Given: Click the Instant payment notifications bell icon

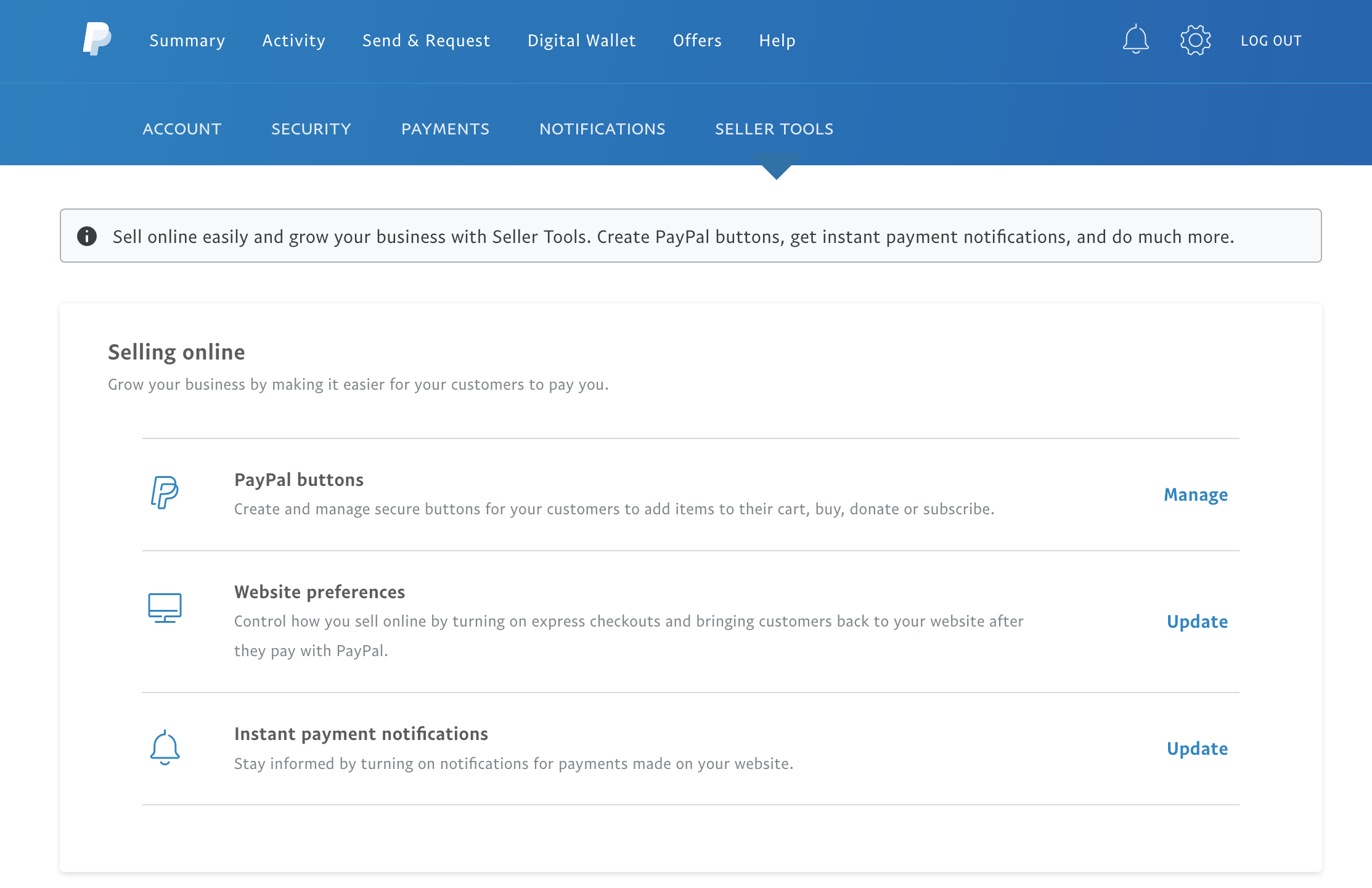Looking at the screenshot, I should pyautogui.click(x=165, y=747).
